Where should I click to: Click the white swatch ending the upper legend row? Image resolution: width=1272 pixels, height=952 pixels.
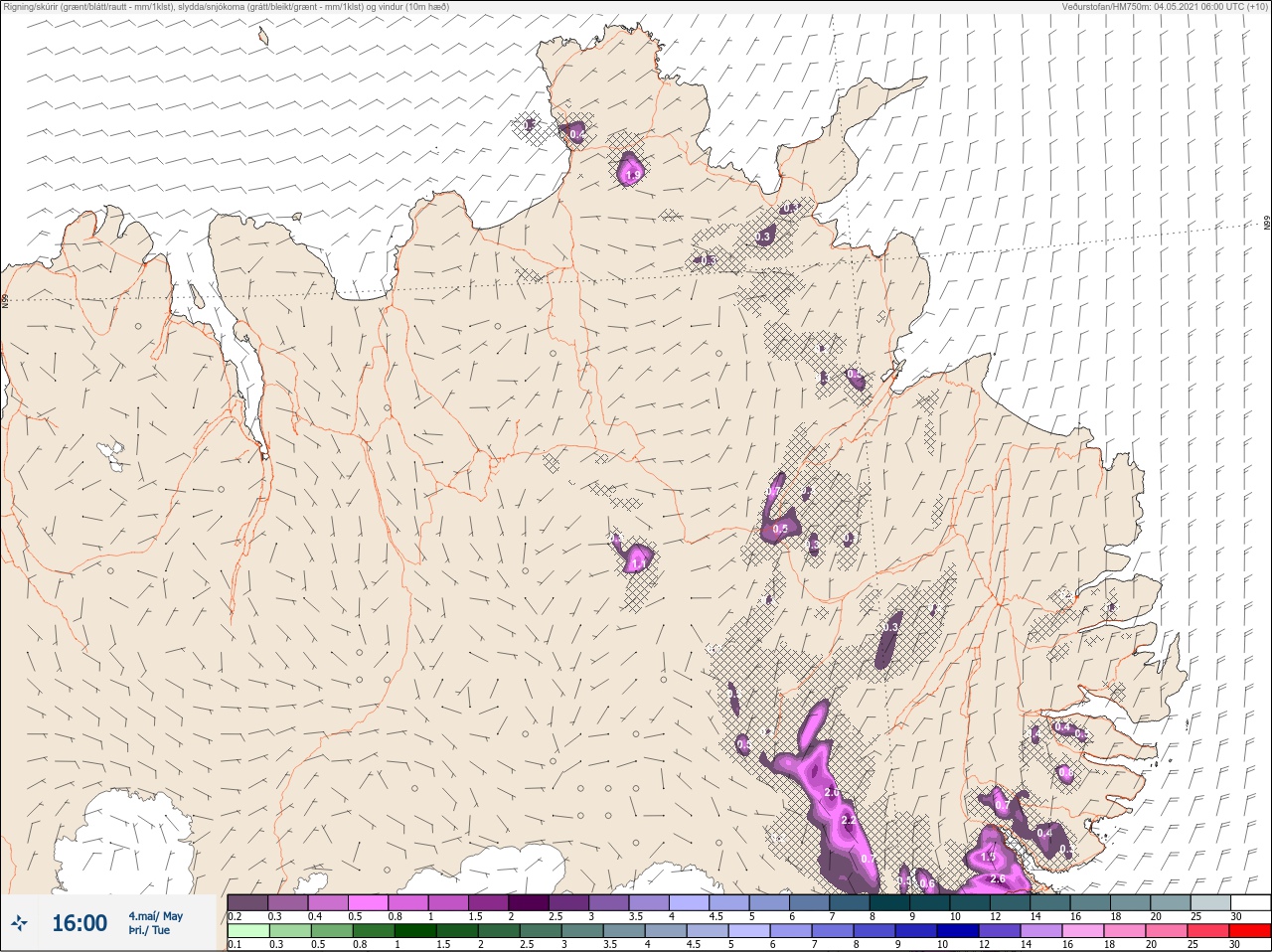pyautogui.click(x=1250, y=902)
